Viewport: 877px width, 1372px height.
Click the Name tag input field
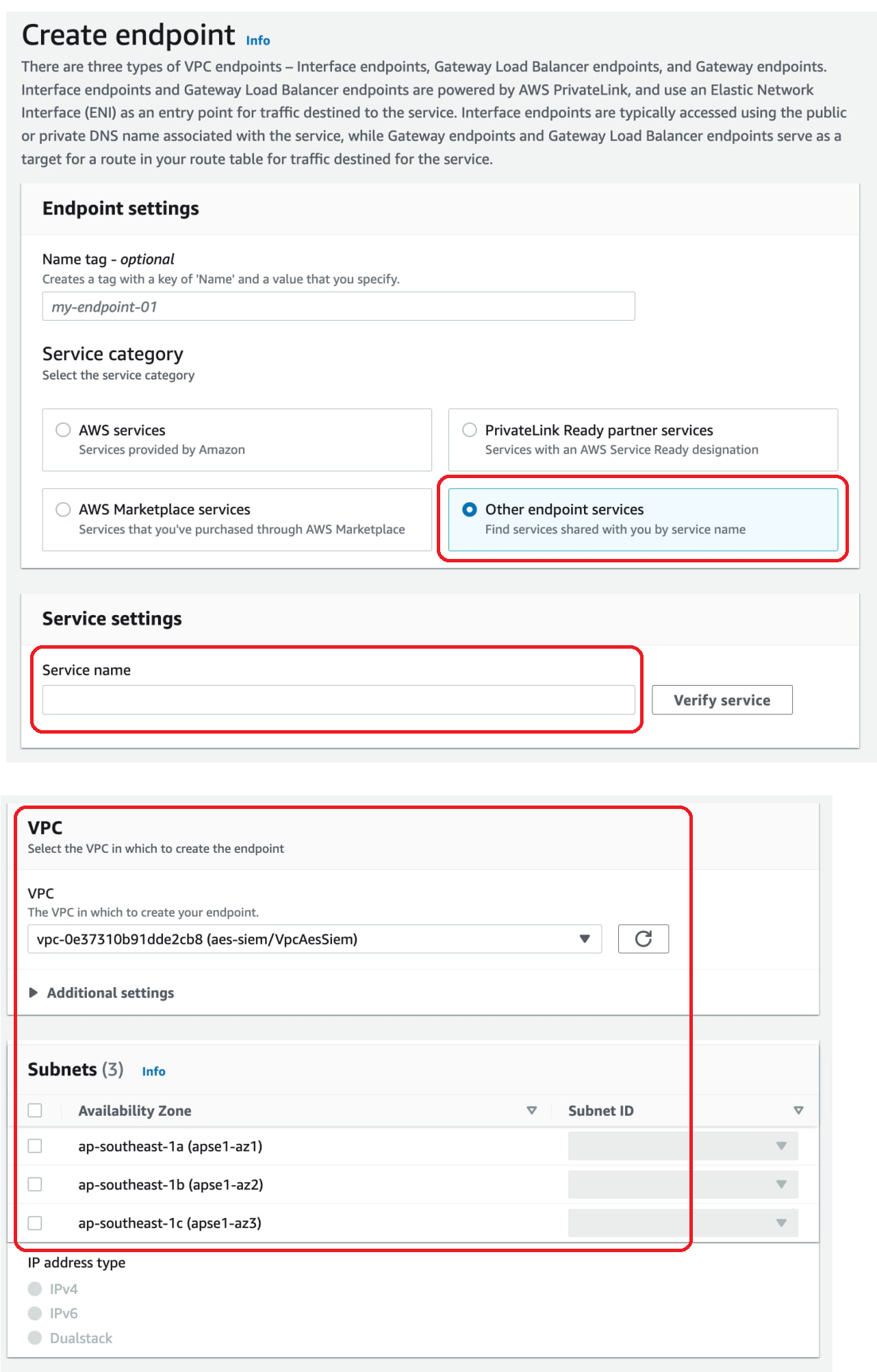(338, 307)
